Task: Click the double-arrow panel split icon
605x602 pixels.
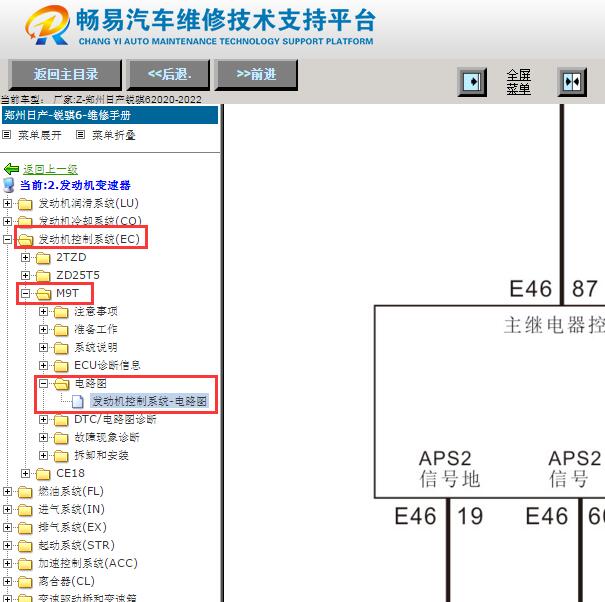Action: (x=572, y=82)
